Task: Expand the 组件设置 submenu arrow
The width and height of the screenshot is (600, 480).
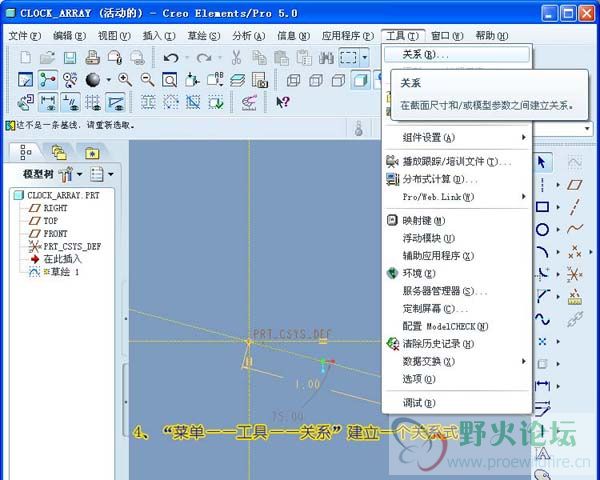Action: (523, 137)
